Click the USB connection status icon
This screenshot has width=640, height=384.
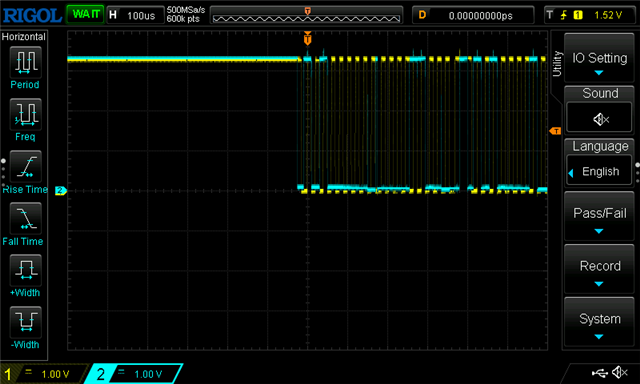[x=599, y=373]
